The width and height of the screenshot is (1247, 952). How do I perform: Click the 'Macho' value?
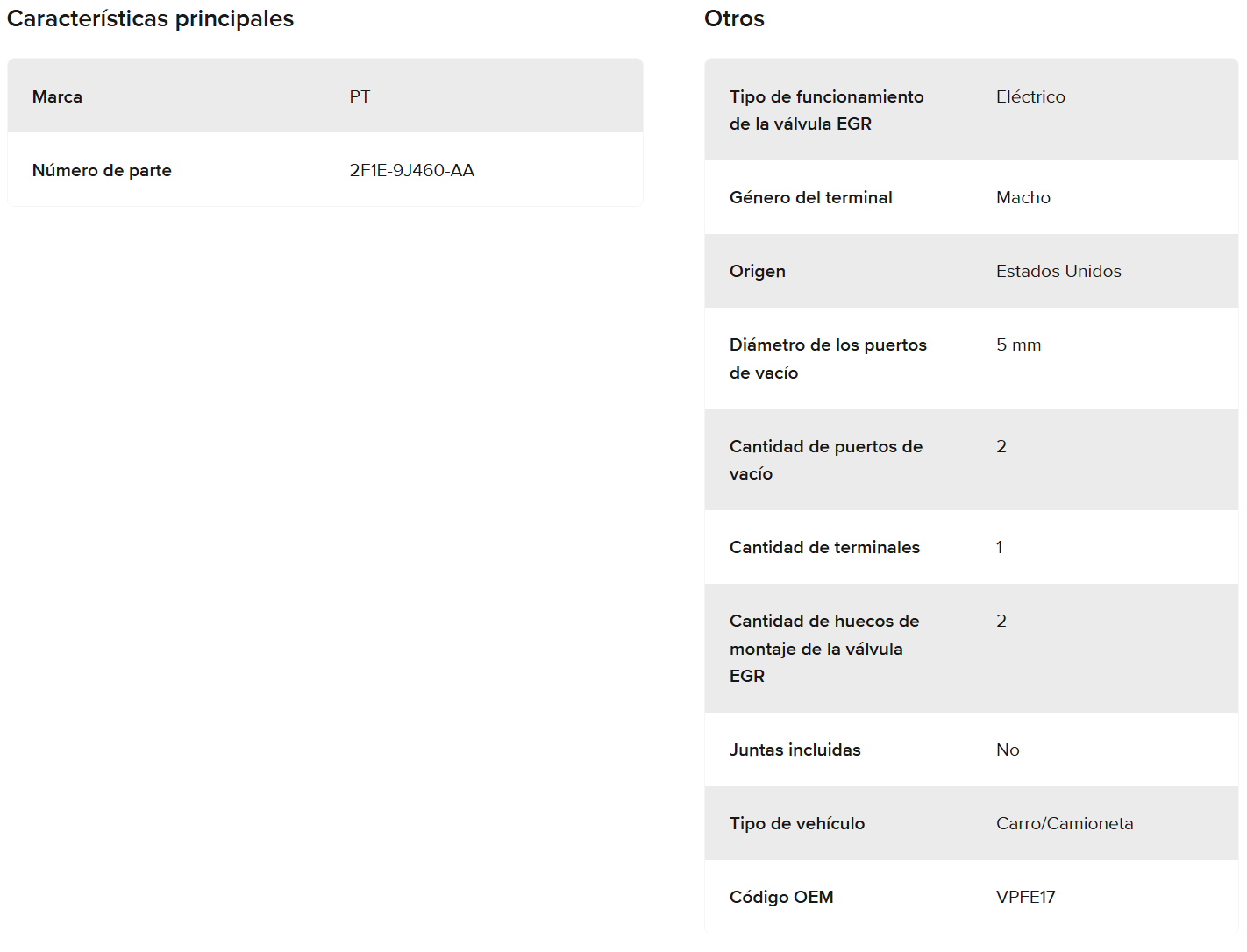(x=1023, y=197)
